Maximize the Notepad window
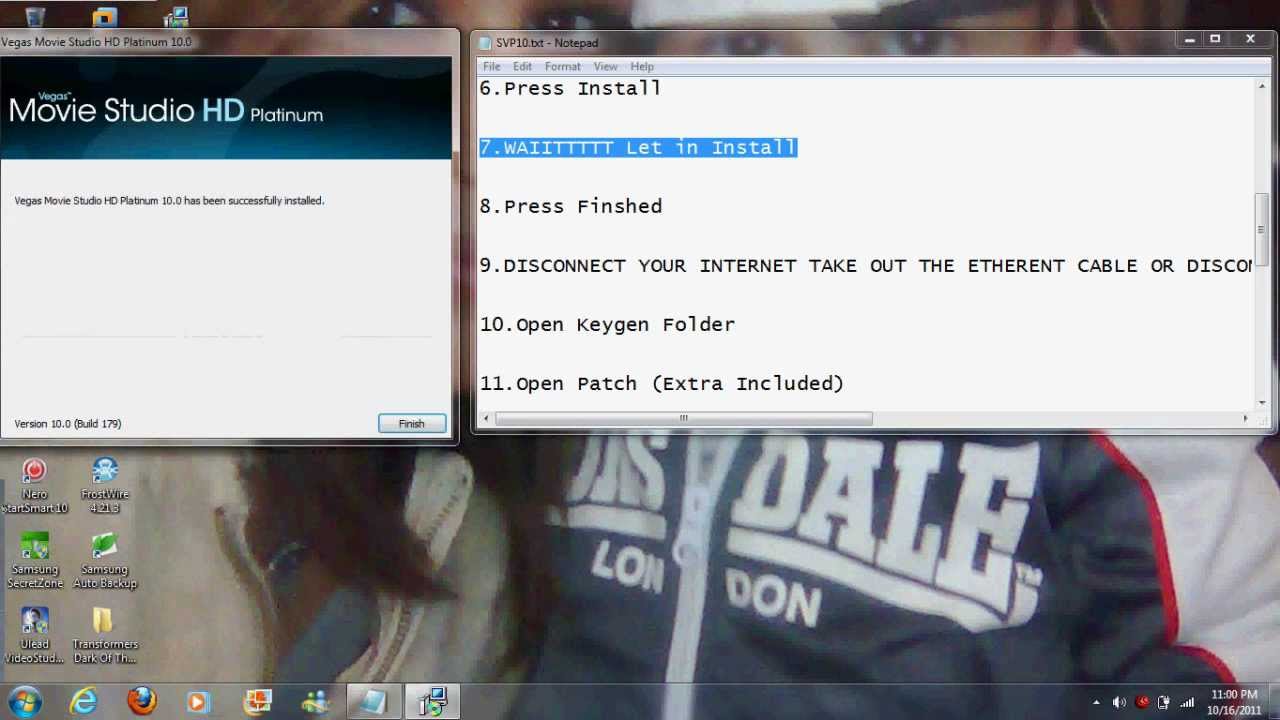 pos(1215,40)
